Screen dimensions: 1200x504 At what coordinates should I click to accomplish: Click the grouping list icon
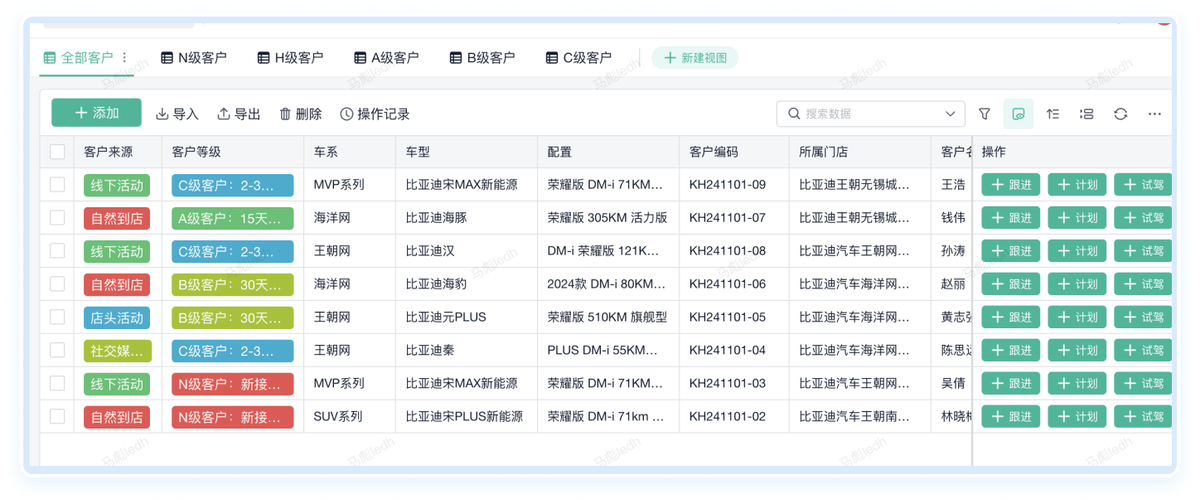(1087, 114)
